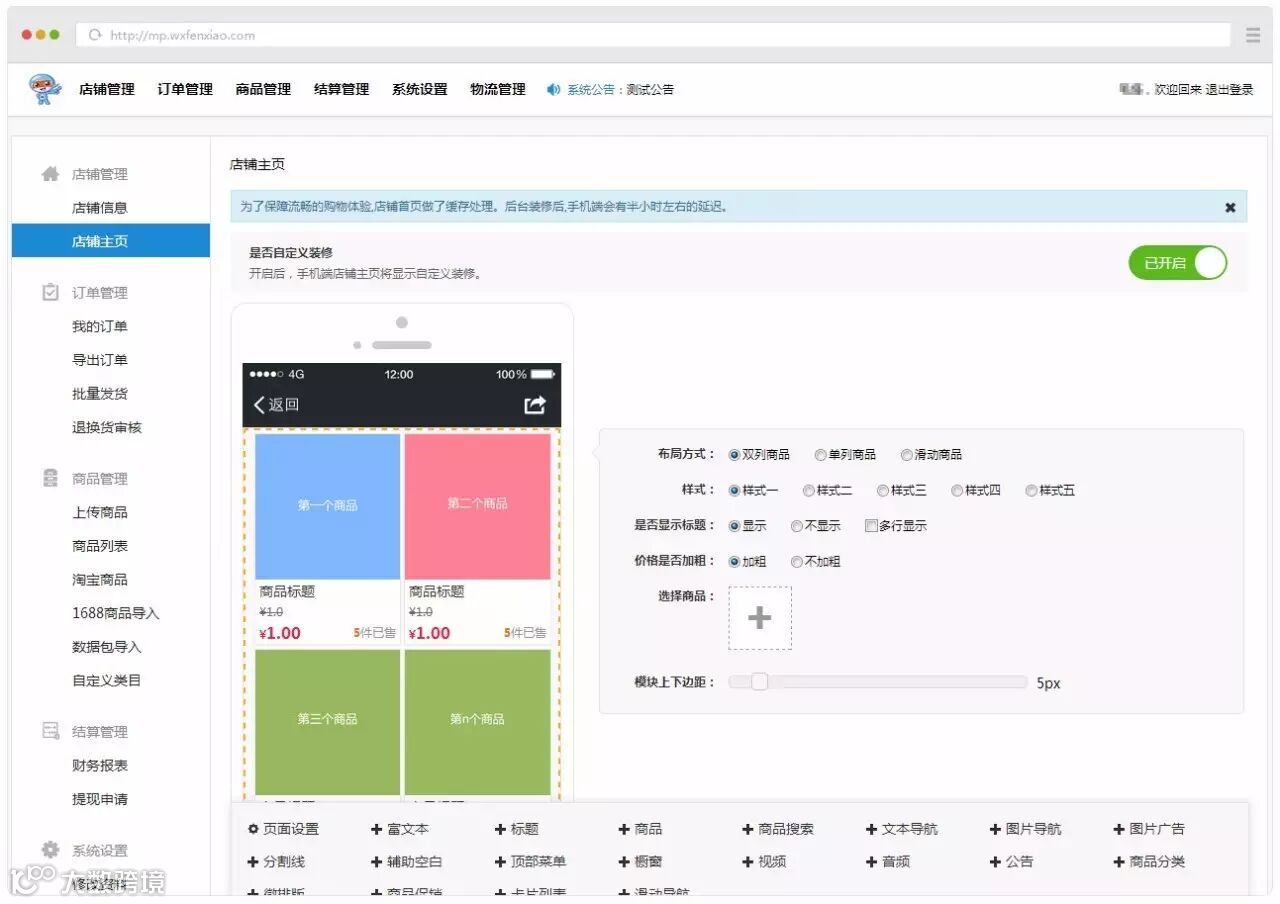Open 结算管理 top menu
The image size is (1280, 904).
pos(341,89)
